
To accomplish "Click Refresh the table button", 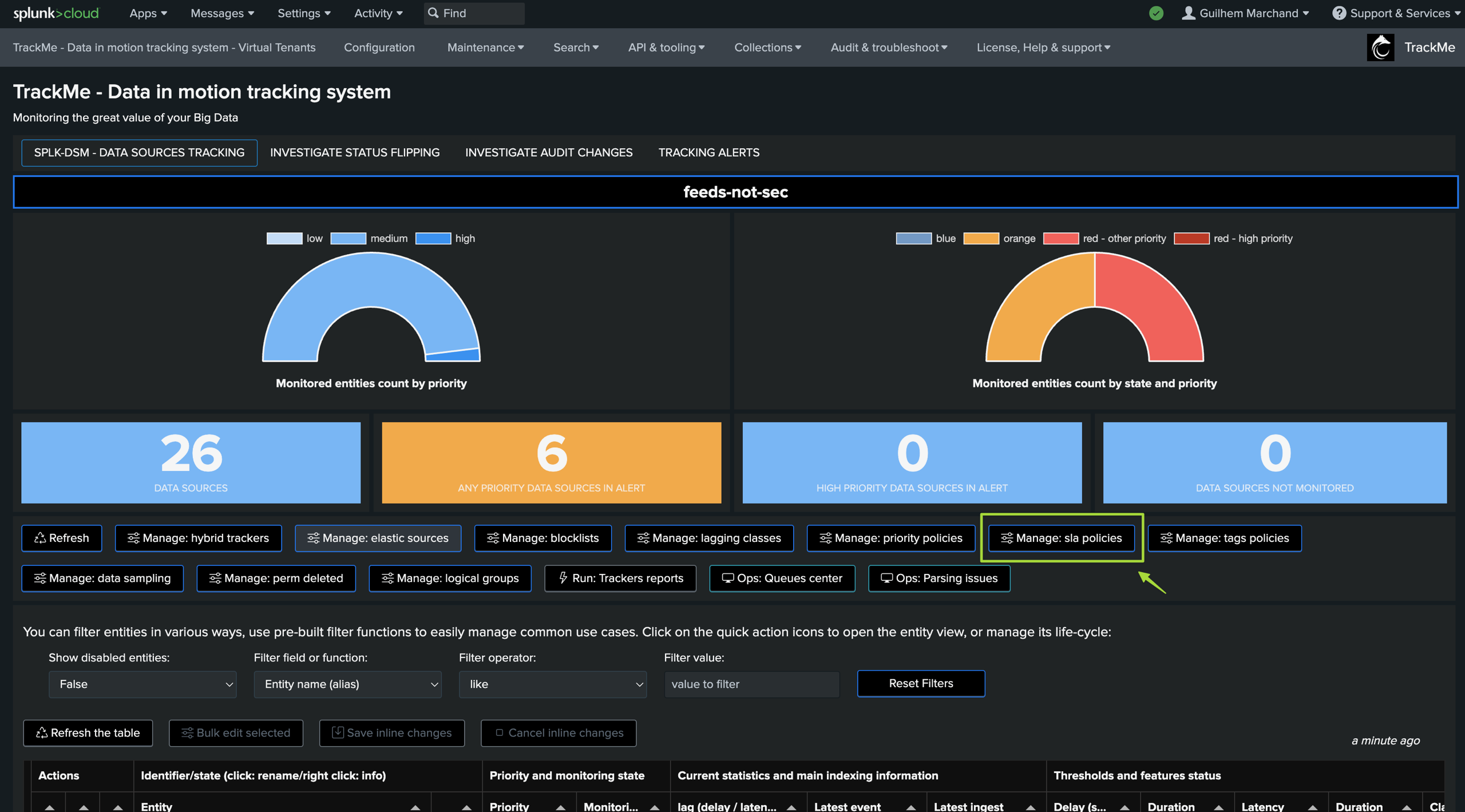I will [x=88, y=732].
